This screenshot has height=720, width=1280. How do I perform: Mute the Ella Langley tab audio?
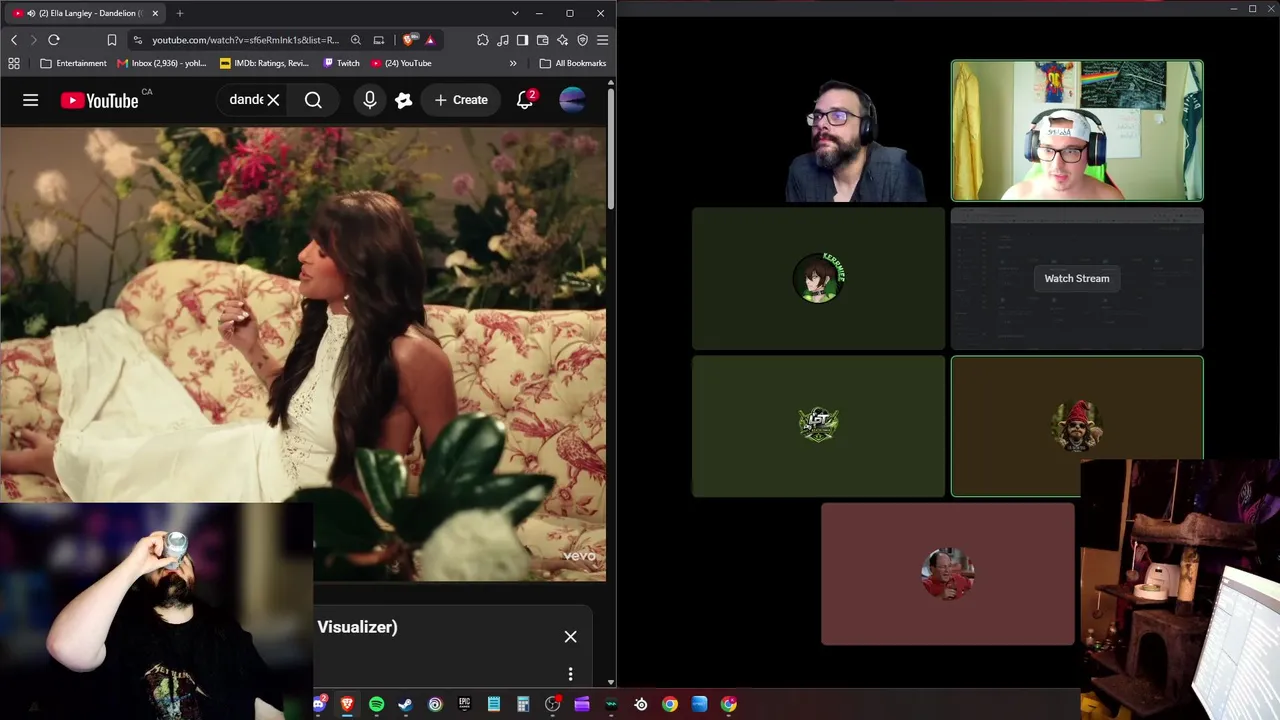tap(31, 13)
